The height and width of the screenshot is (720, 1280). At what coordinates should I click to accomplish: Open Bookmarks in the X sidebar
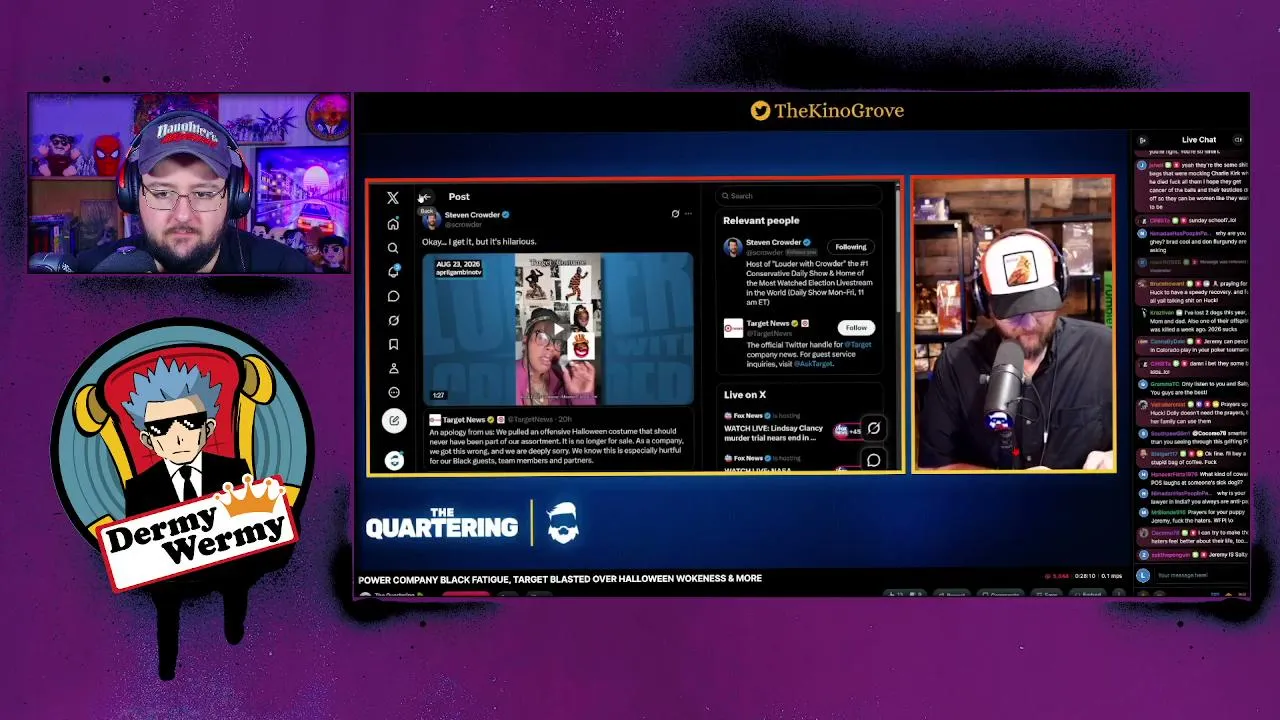(x=393, y=344)
